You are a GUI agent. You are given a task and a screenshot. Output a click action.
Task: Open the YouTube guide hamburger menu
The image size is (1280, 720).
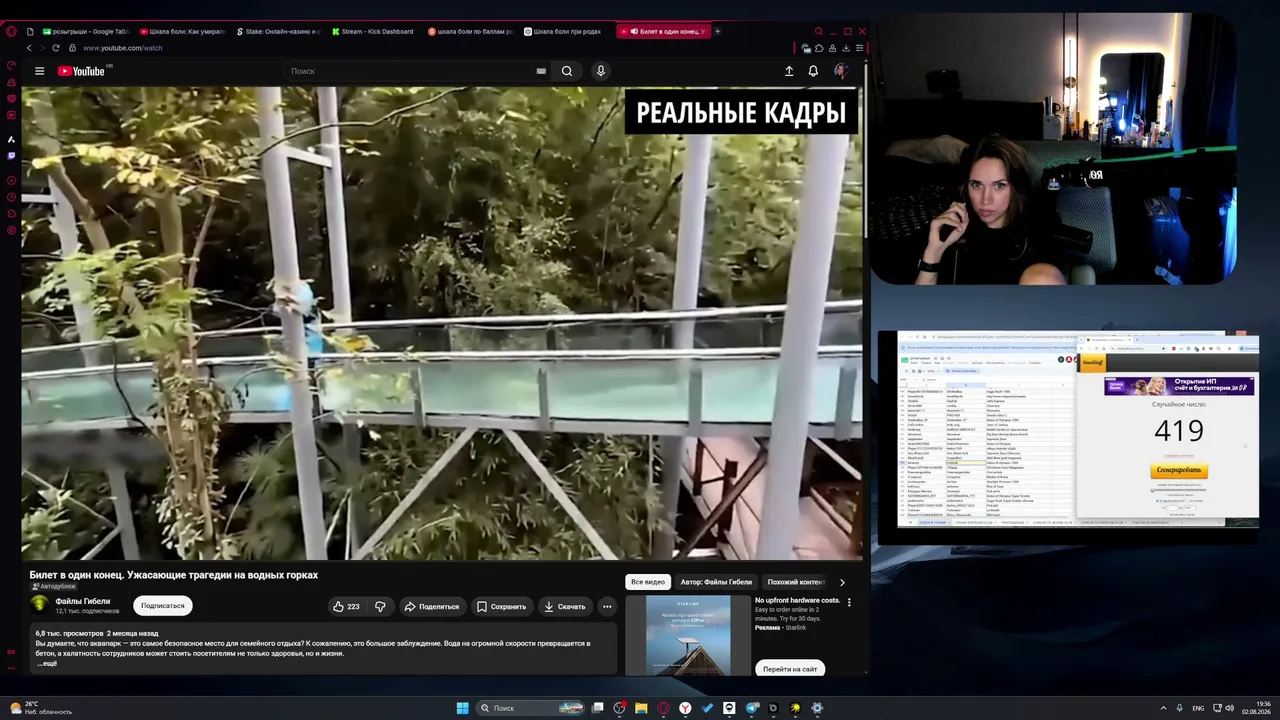tap(40, 71)
